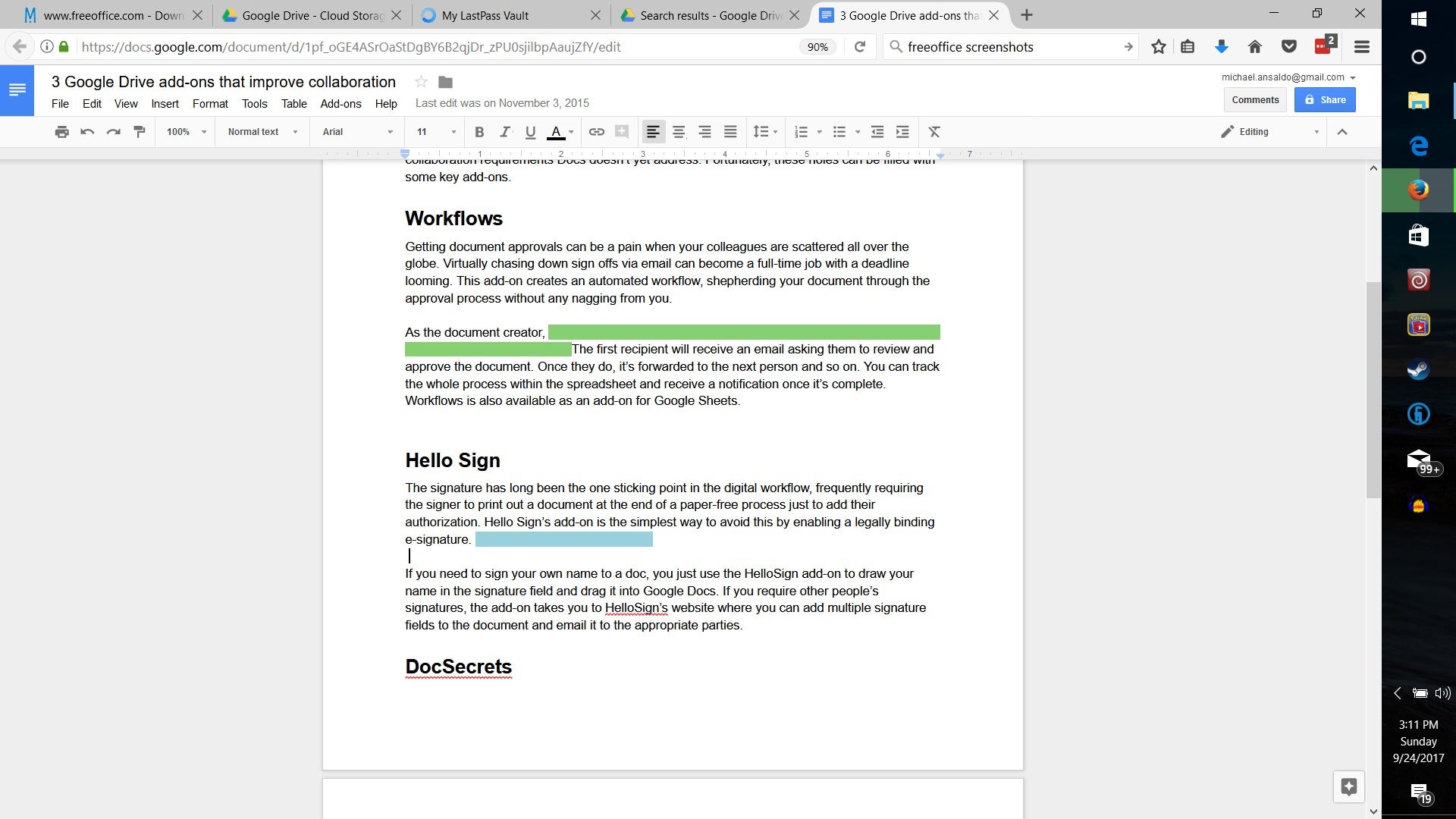Click the text alignment center icon
Image resolution: width=1456 pixels, height=819 pixels.
pos(678,131)
